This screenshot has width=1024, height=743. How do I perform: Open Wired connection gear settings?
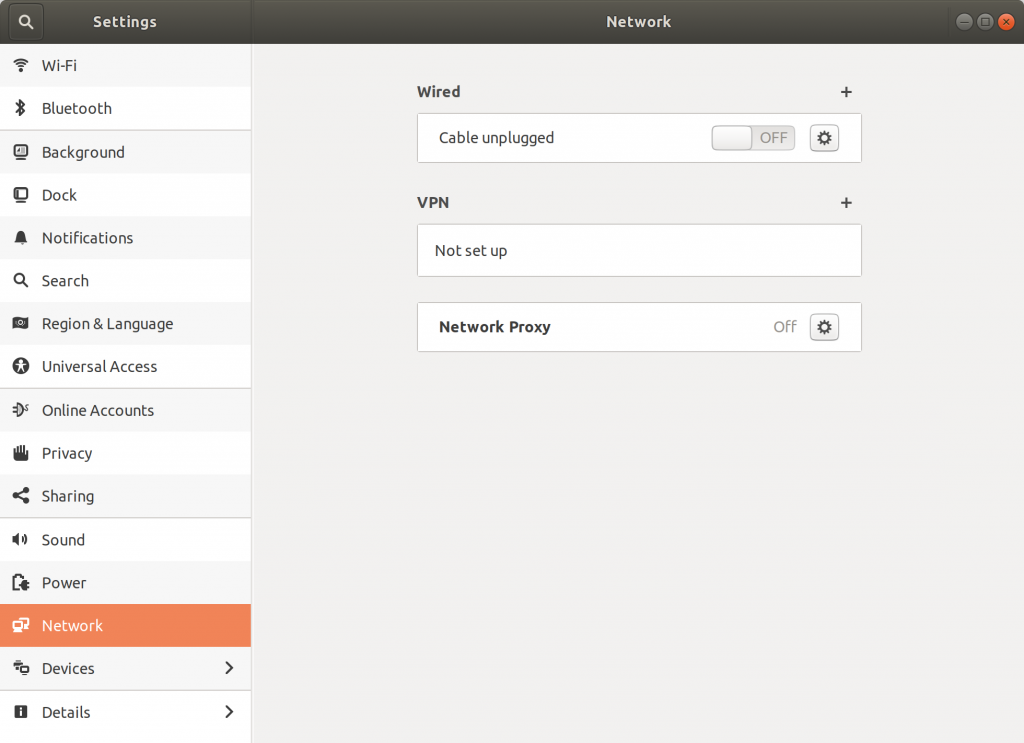[x=824, y=138]
